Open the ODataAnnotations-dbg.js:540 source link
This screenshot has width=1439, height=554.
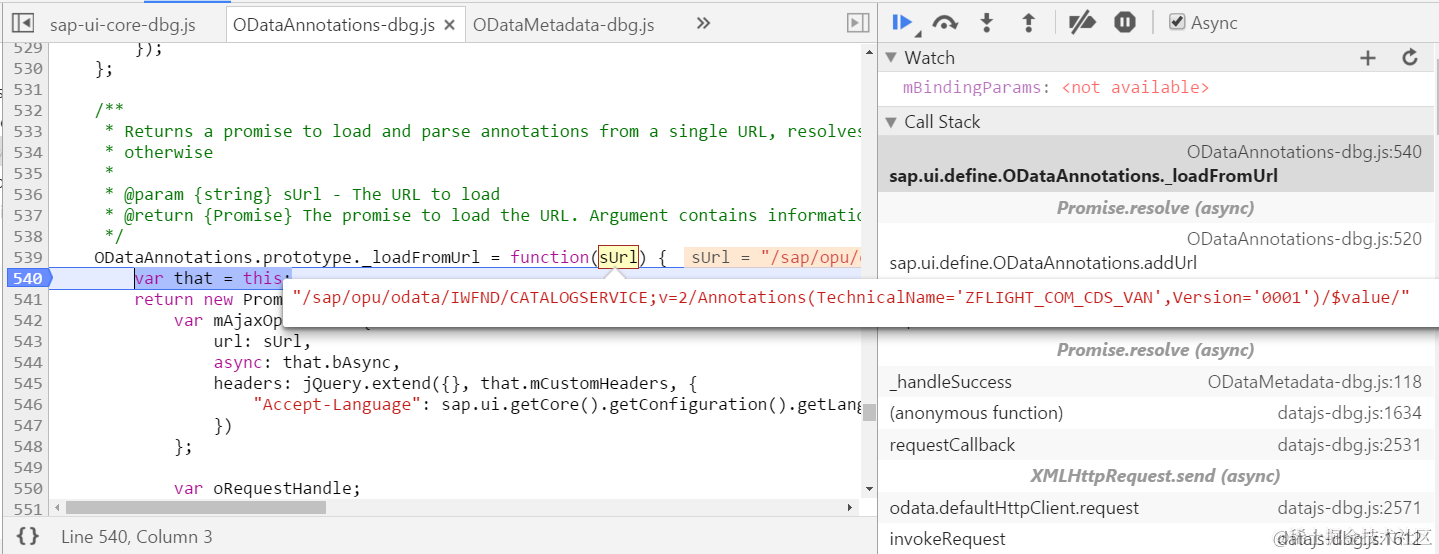[x=1304, y=152]
